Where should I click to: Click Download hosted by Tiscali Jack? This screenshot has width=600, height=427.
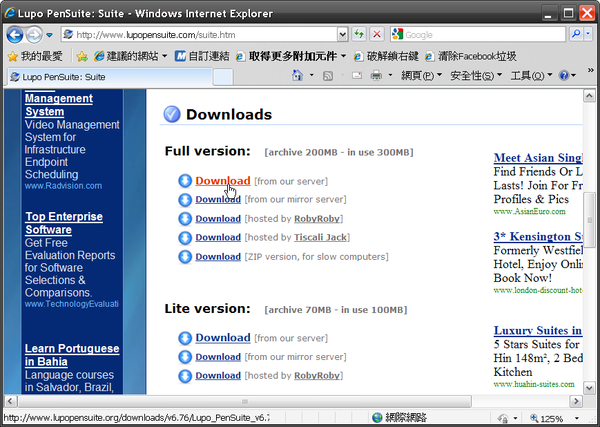(218, 237)
